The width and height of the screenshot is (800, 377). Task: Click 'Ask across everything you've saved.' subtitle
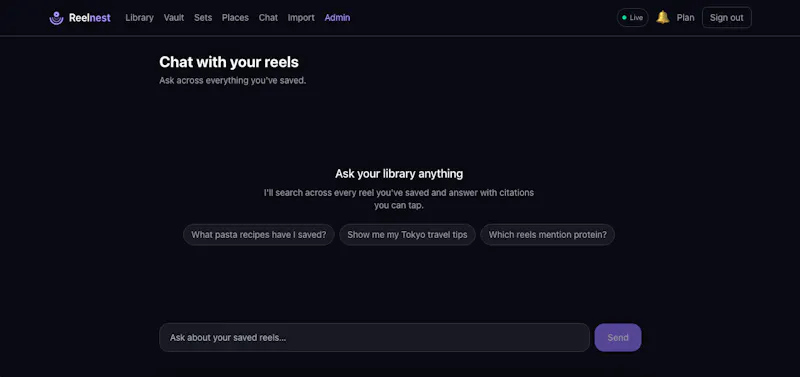pyautogui.click(x=233, y=81)
